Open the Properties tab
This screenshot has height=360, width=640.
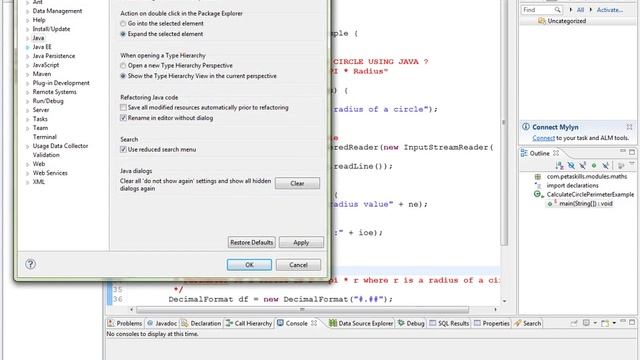click(492, 323)
